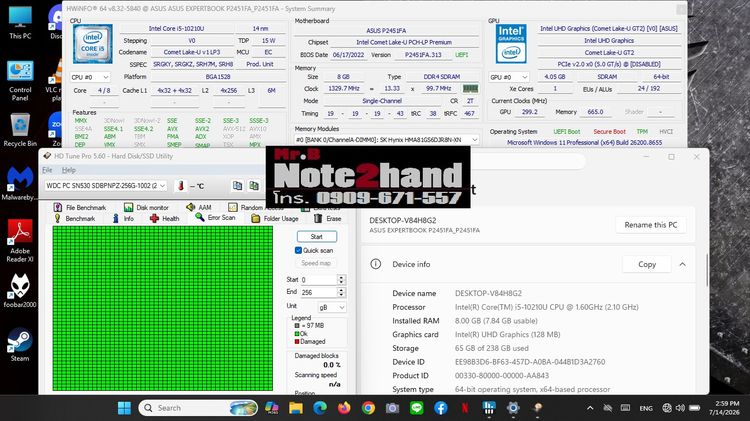
Task: Open the GPU #0 selector in HWiNFO
Action: point(509,77)
